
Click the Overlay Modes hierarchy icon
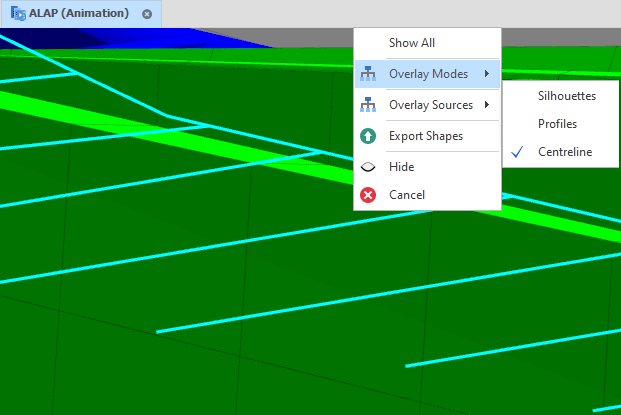[368, 74]
